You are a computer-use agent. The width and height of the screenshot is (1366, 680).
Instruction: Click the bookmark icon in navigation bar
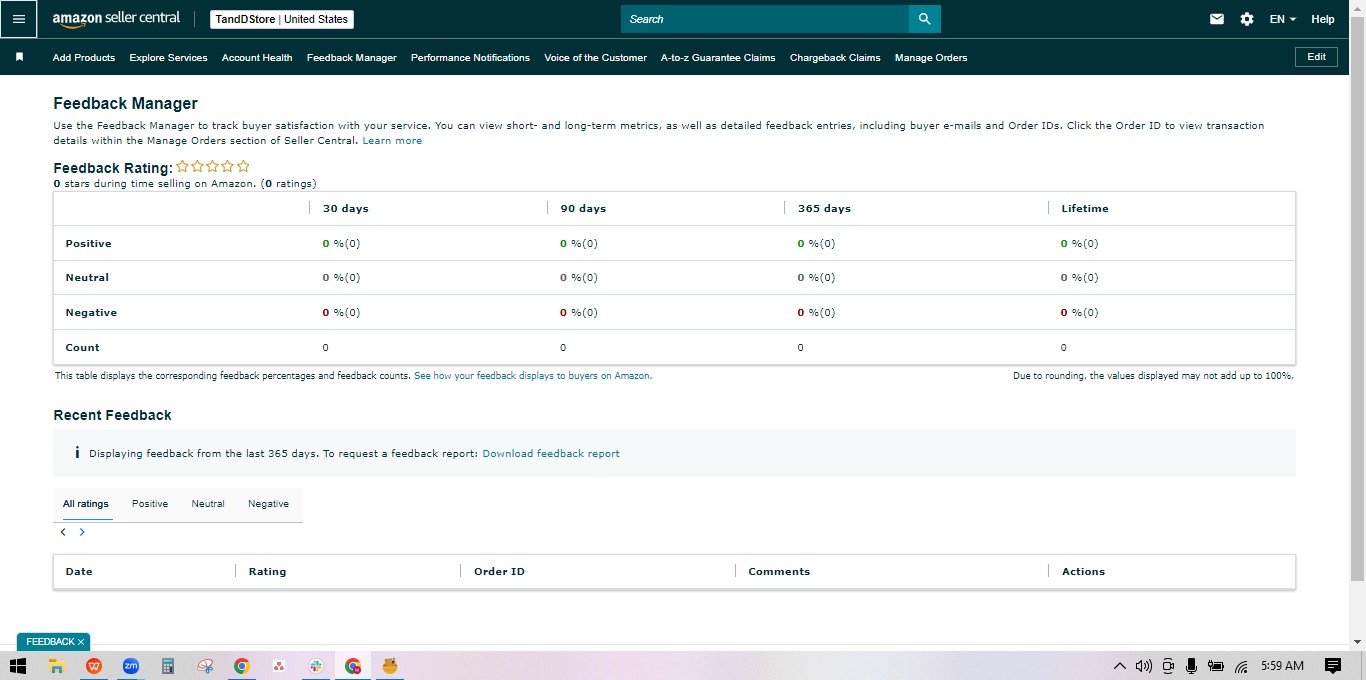[19, 57]
